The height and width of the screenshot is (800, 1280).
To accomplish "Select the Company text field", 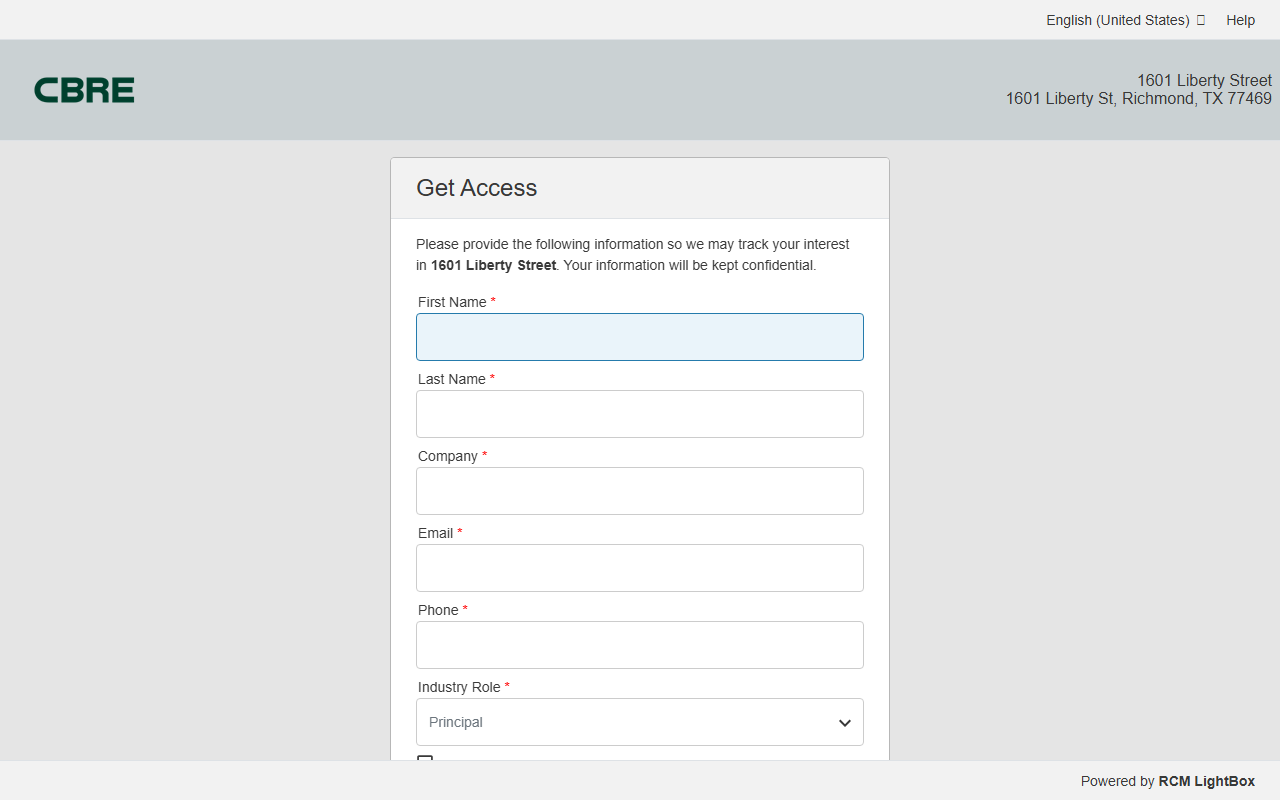I will (640, 491).
